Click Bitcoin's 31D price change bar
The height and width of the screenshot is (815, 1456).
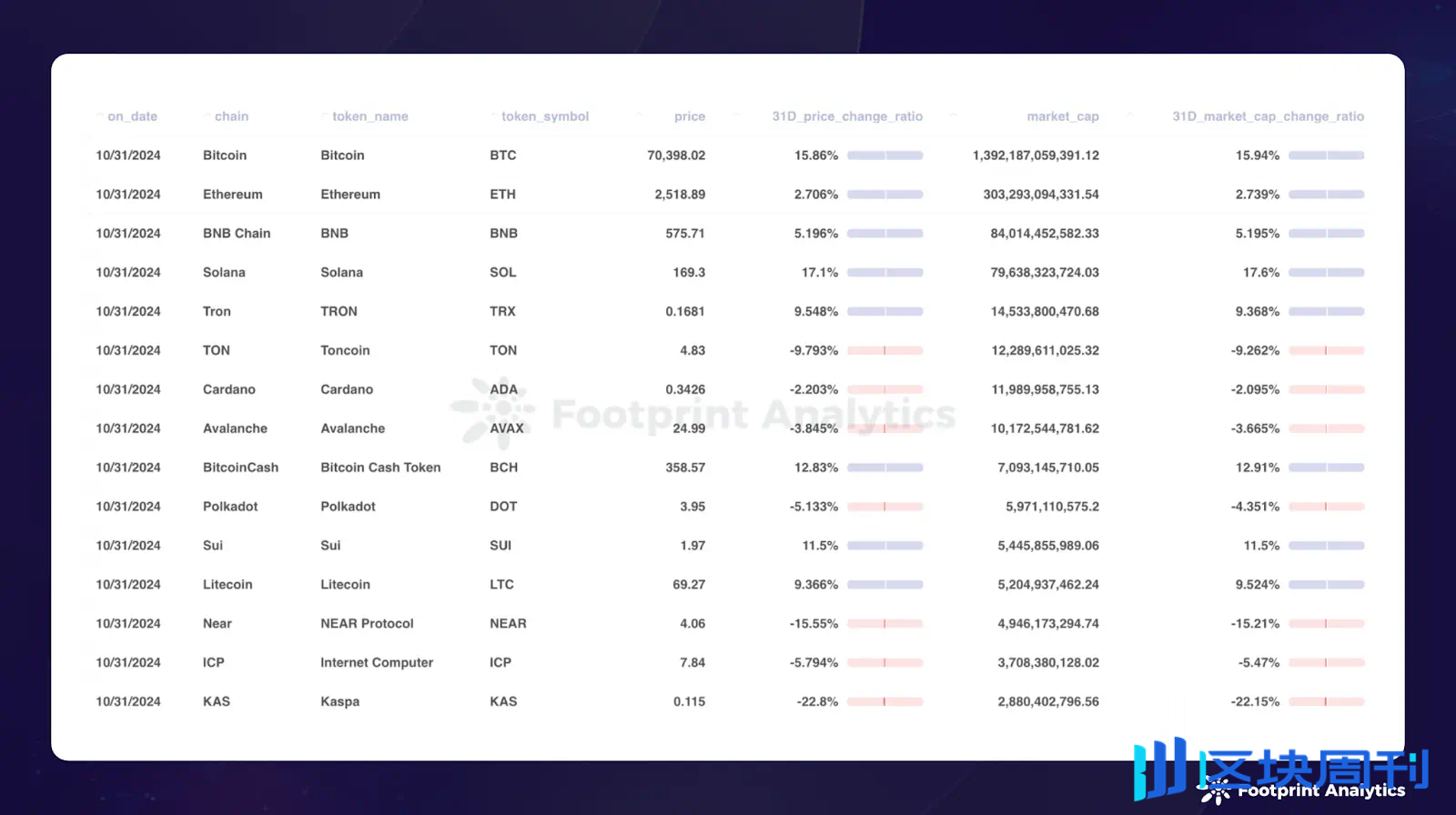point(885,156)
